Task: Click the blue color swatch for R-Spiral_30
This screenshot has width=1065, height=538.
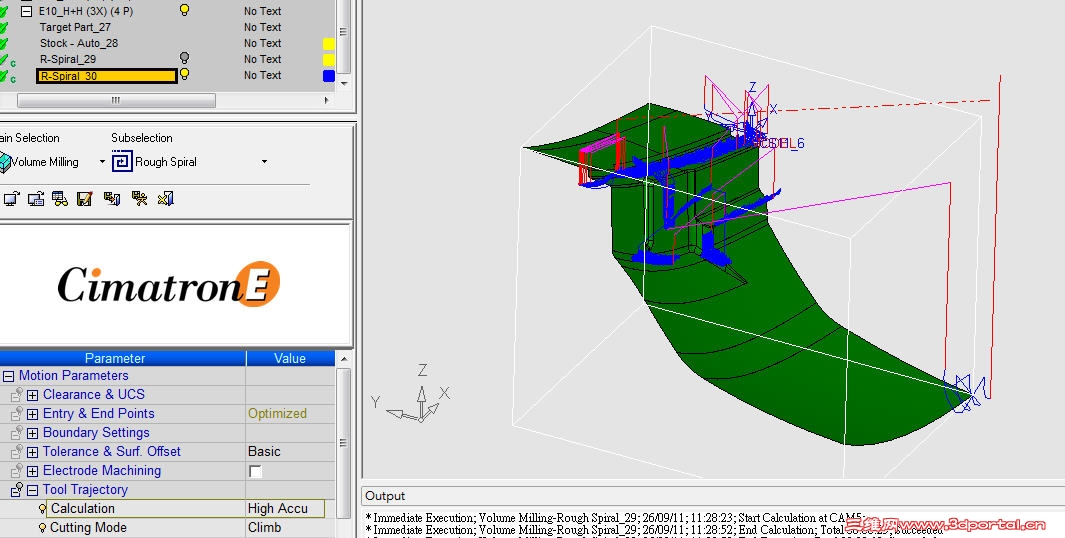Action: [x=329, y=76]
